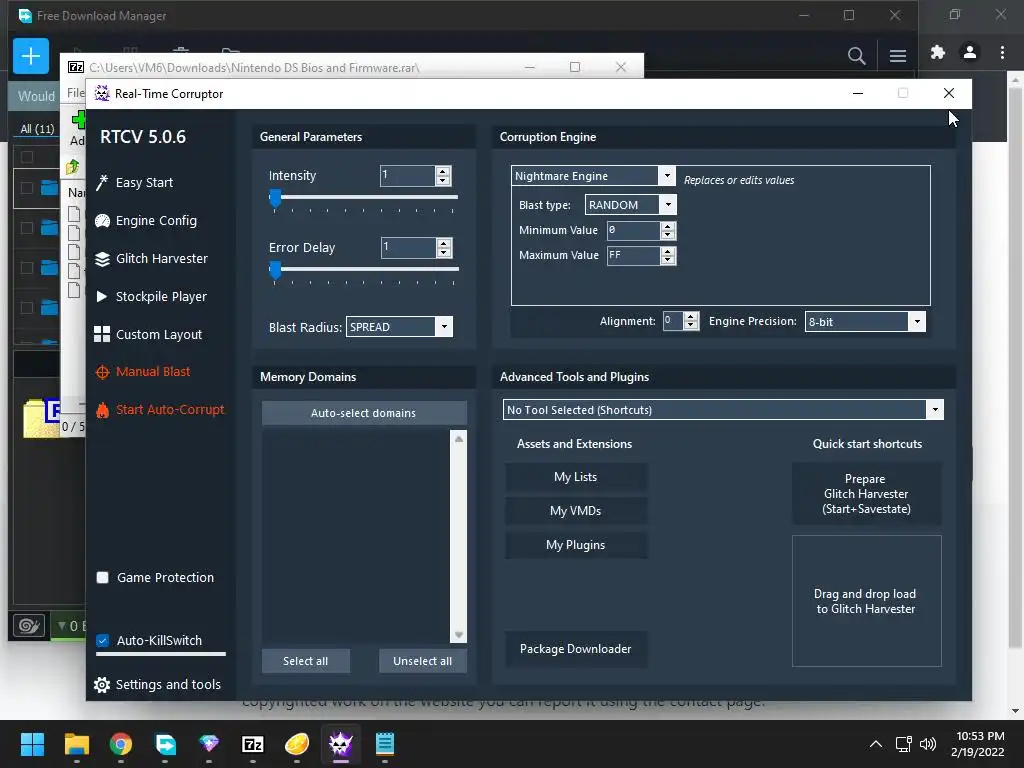Switch to 7-Zip taskbar icon
Image resolution: width=1024 pixels, height=768 pixels.
pyautogui.click(x=253, y=744)
